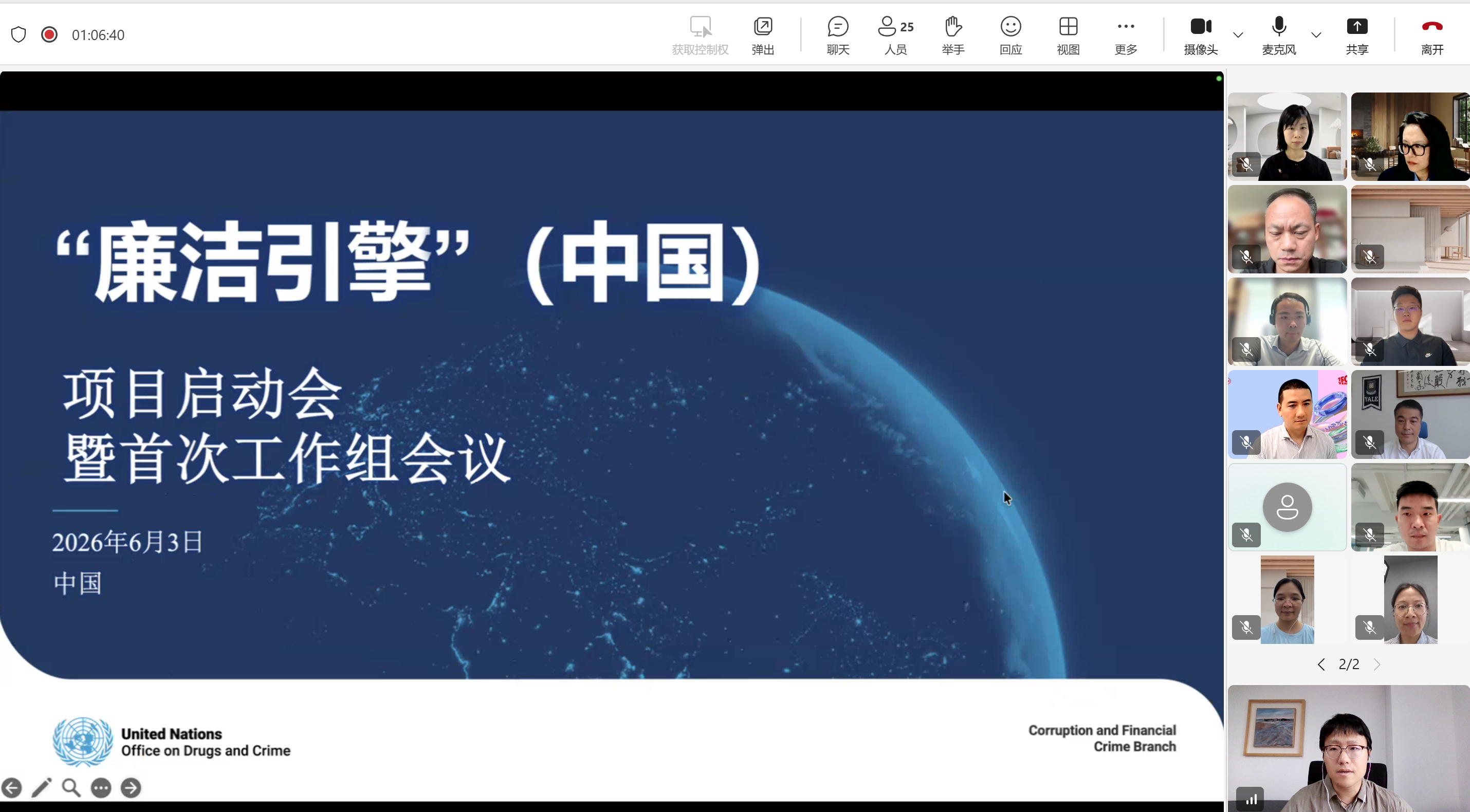Expand the microphone options chevron
Image resolution: width=1470 pixels, height=812 pixels.
[x=1316, y=35]
